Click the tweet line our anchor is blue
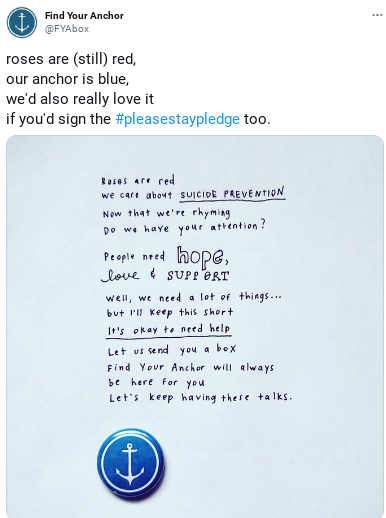The width and height of the screenshot is (386, 518). 67,79
